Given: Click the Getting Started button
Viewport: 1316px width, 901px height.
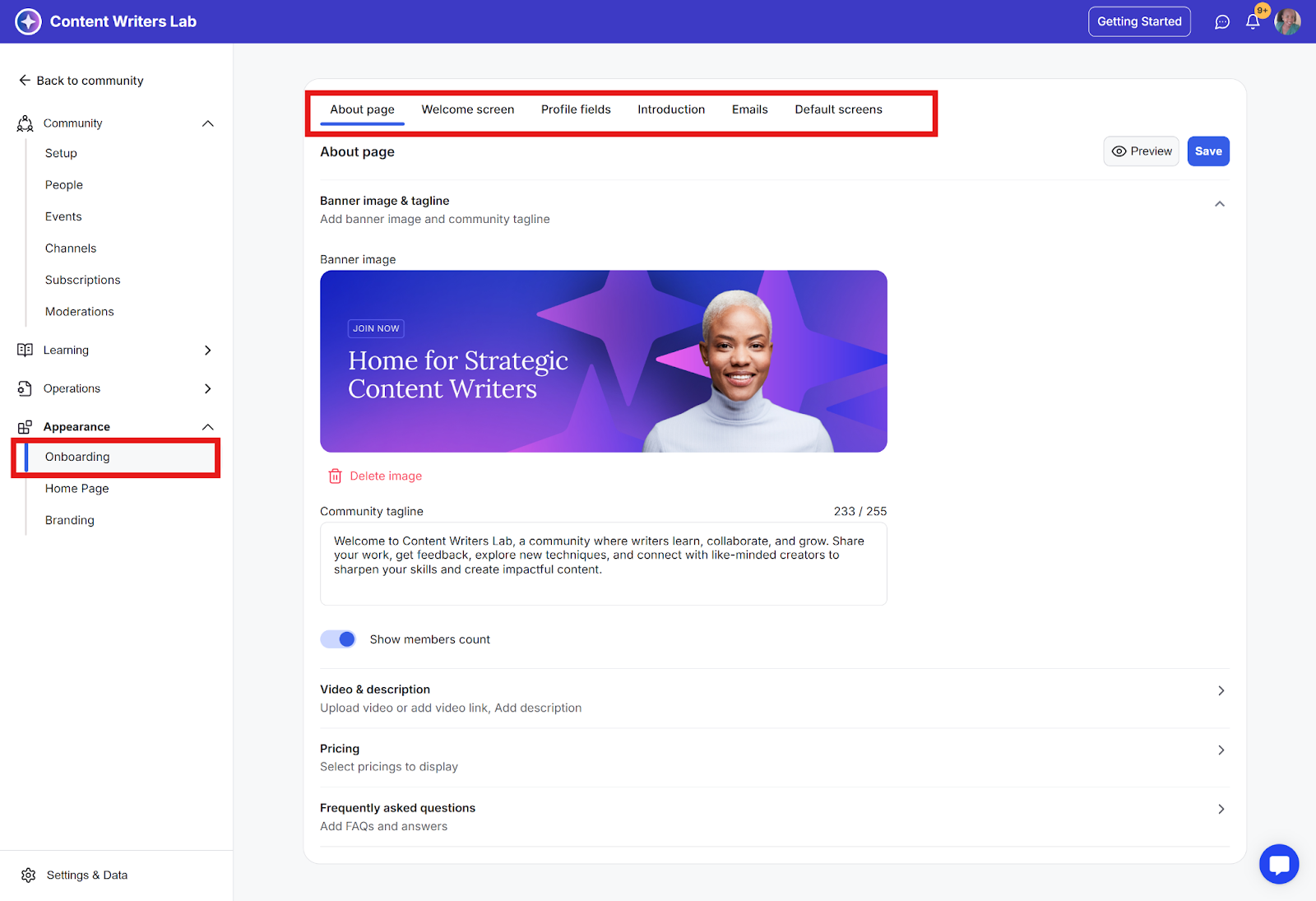Looking at the screenshot, I should 1139,21.
